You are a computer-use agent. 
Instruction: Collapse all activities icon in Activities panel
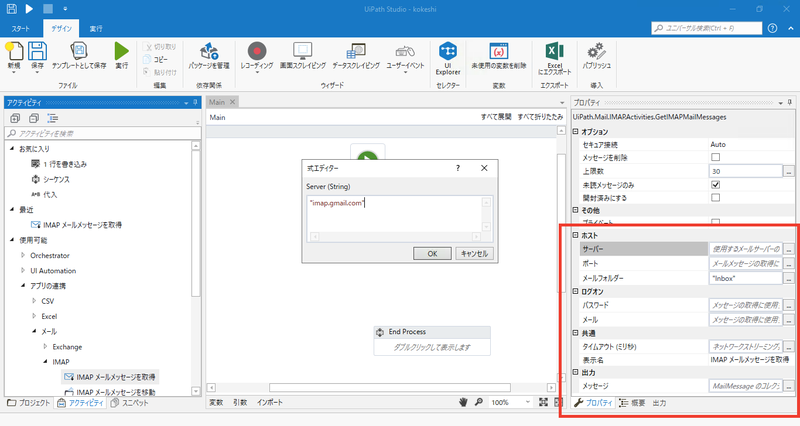[x=34, y=118]
